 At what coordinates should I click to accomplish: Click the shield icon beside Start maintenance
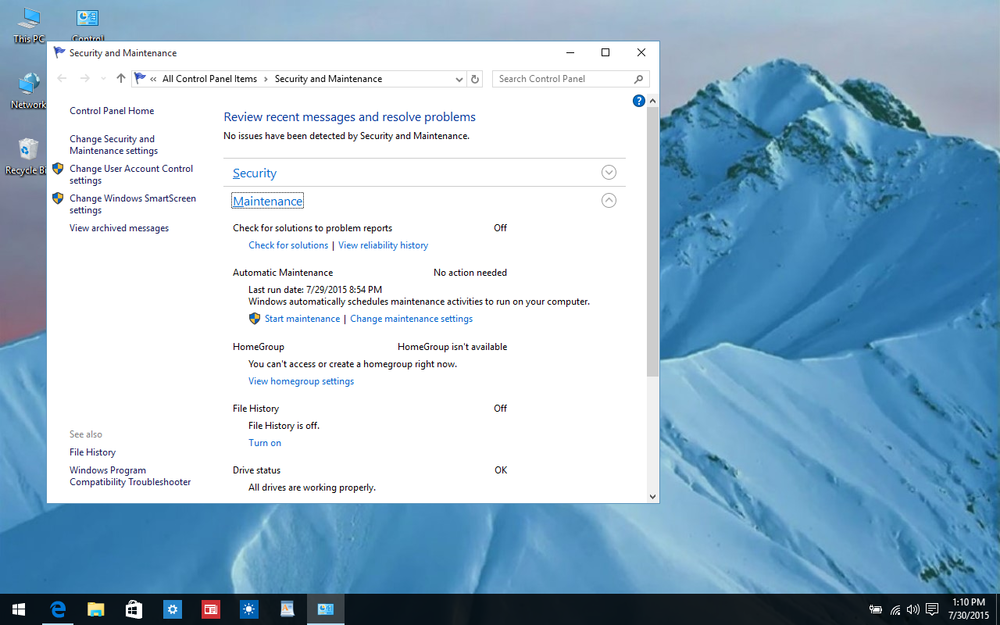tap(254, 318)
